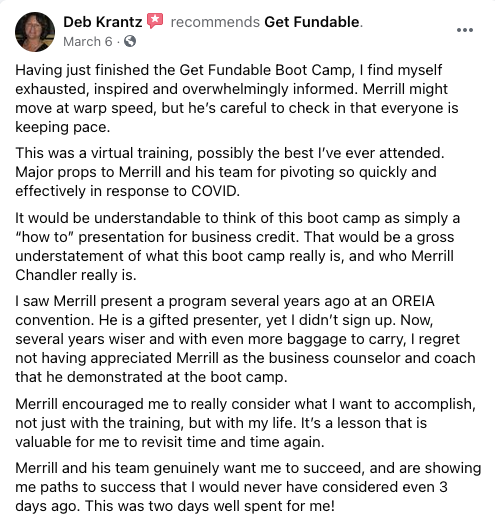Click the quoted phrase "how to" in the review
Screen dimensions: 495x523
pyautogui.click(x=45, y=237)
